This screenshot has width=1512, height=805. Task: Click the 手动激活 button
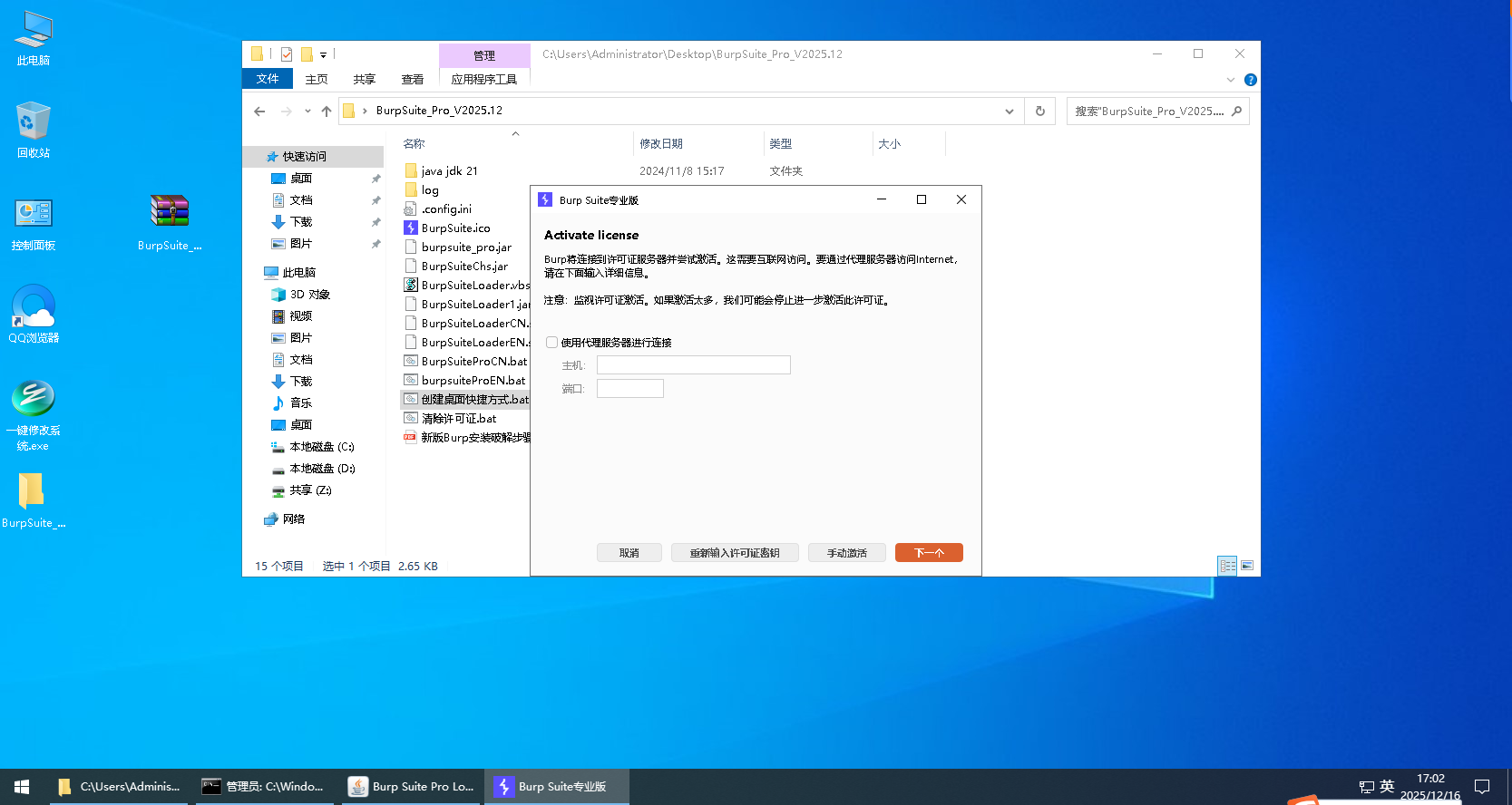[x=847, y=553]
